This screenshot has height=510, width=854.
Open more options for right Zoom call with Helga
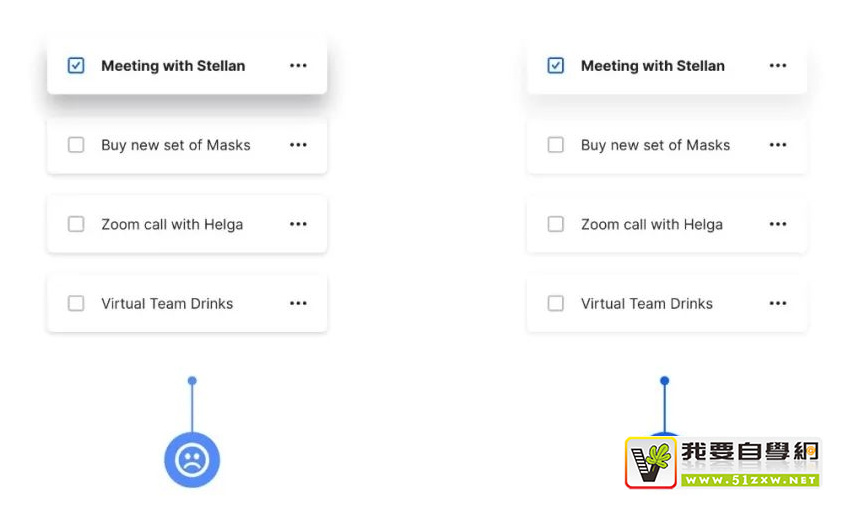point(778,224)
